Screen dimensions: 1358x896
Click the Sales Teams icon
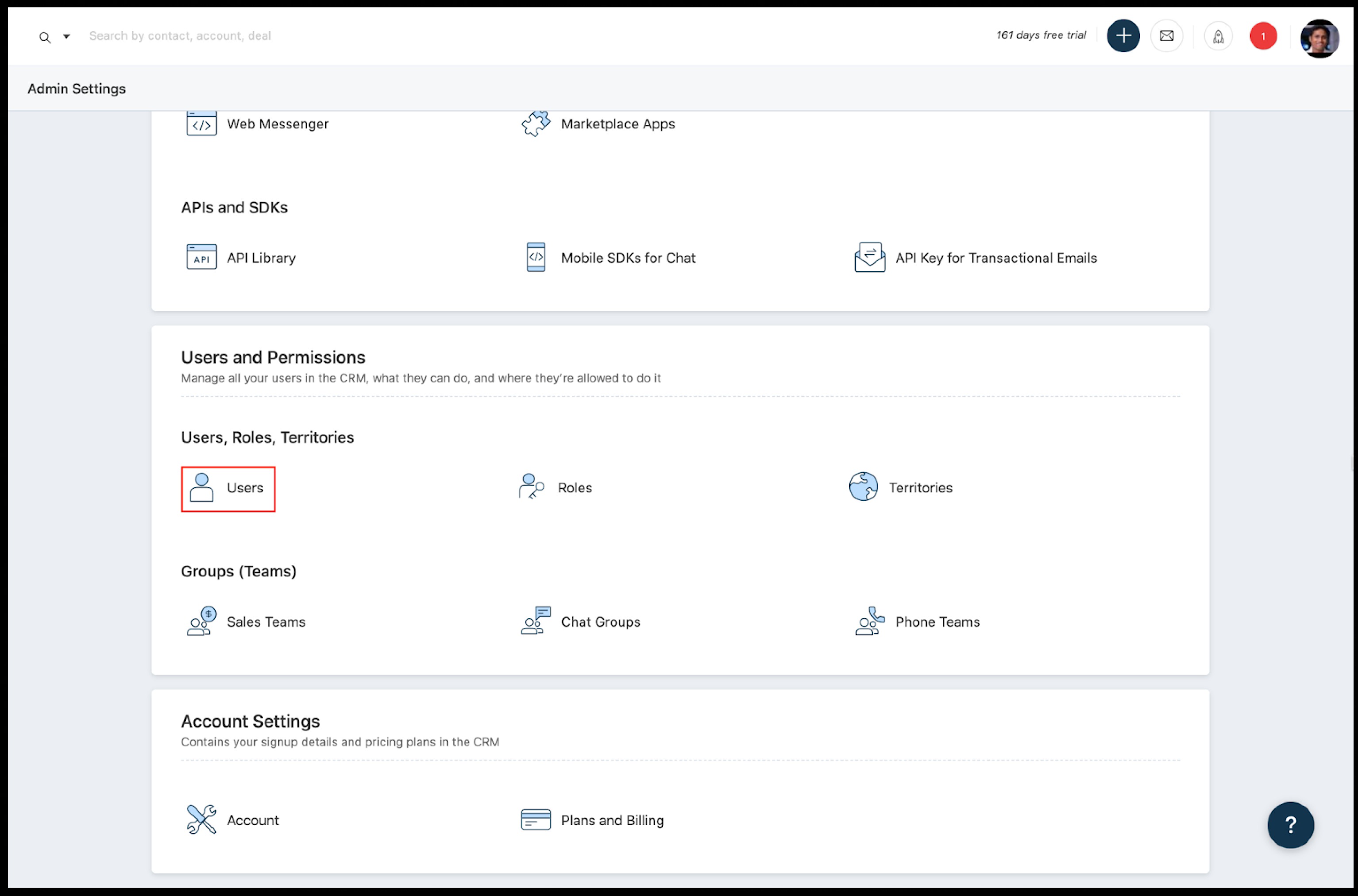tap(201, 621)
